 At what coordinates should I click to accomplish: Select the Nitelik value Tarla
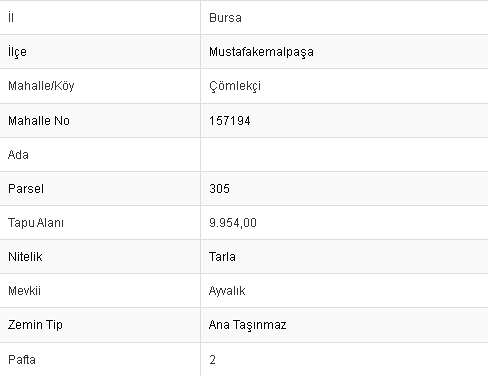pos(222,257)
